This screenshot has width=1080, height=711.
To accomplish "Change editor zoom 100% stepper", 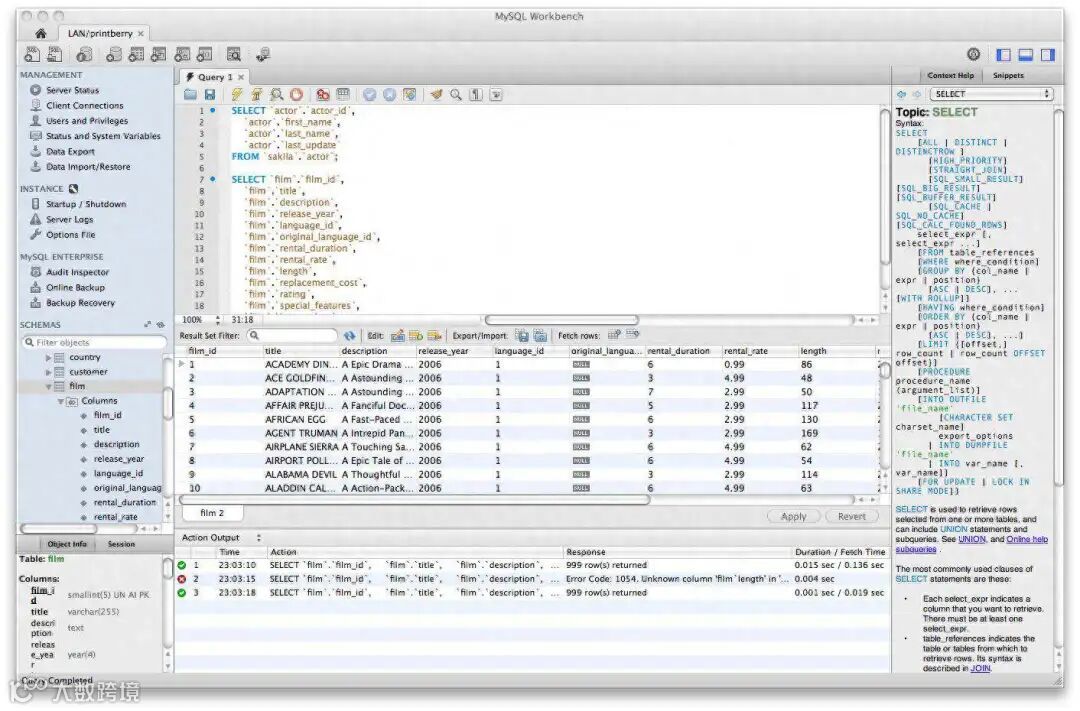I will point(218,320).
